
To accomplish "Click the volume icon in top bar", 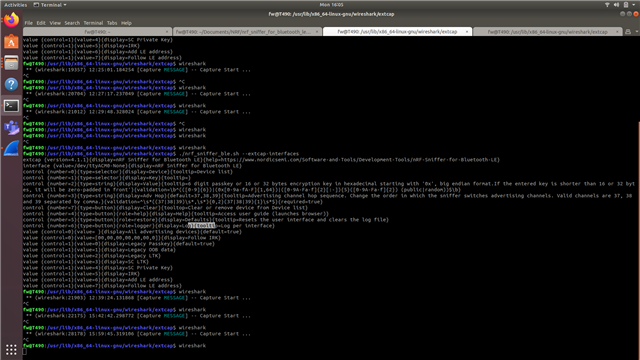I will (x=616, y=4).
